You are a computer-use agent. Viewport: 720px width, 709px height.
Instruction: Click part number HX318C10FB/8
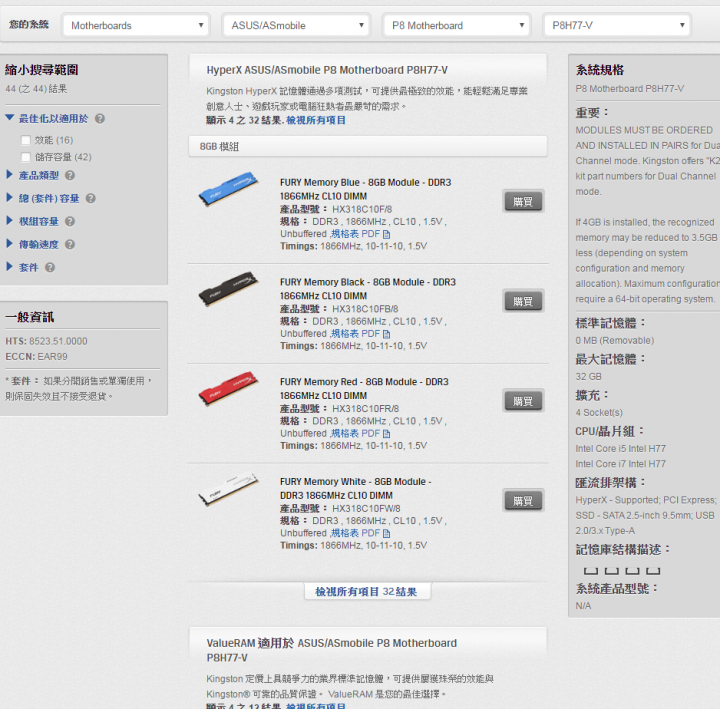365,309
